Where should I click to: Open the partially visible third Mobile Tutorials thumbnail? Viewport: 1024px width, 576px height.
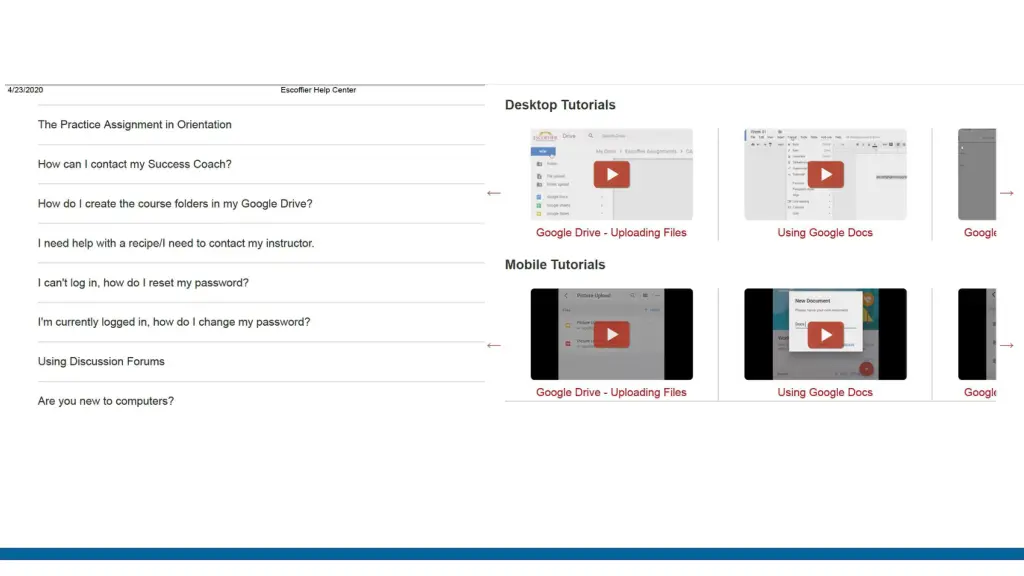pos(977,334)
